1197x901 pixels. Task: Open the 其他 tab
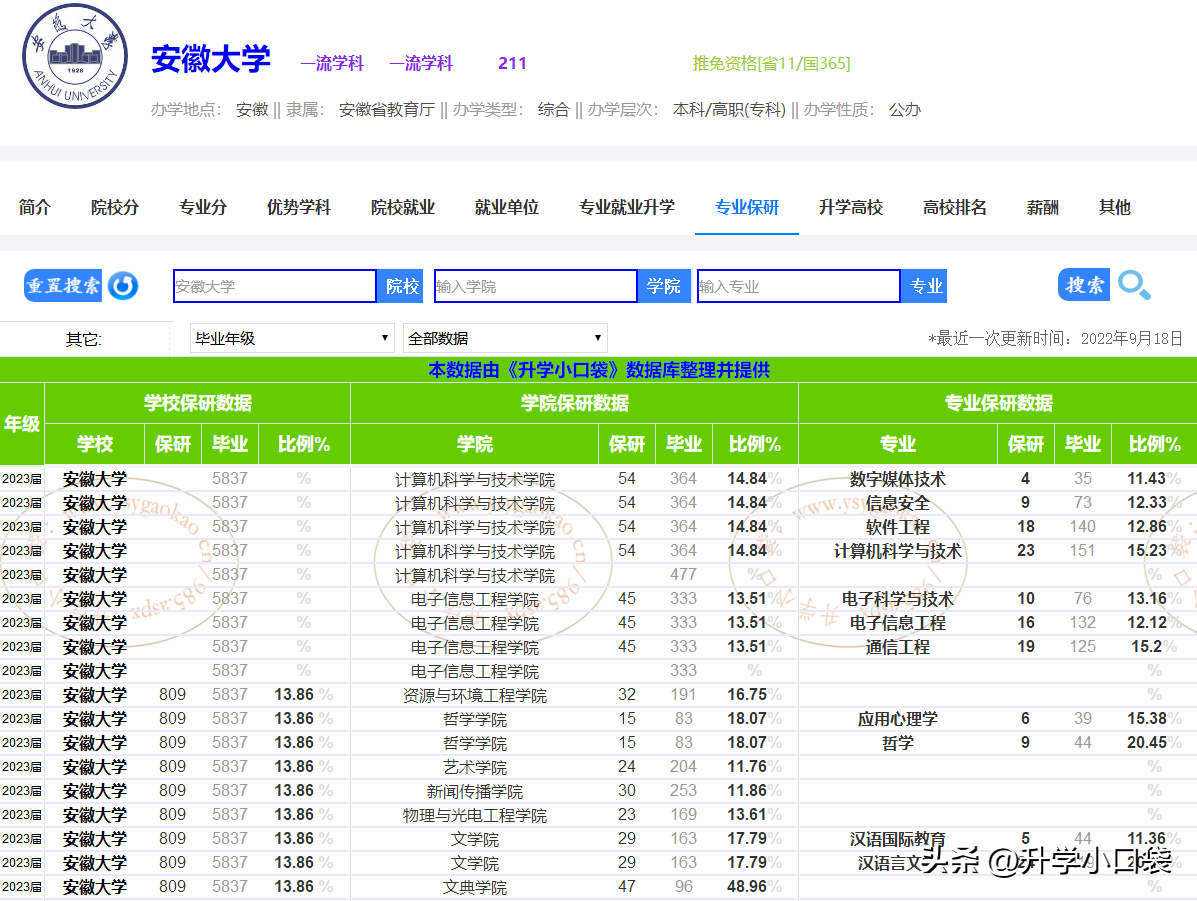(1114, 207)
